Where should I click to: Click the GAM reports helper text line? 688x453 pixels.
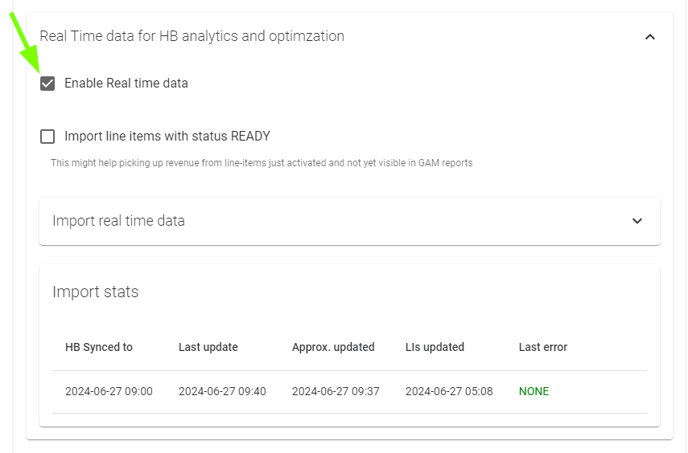262,163
